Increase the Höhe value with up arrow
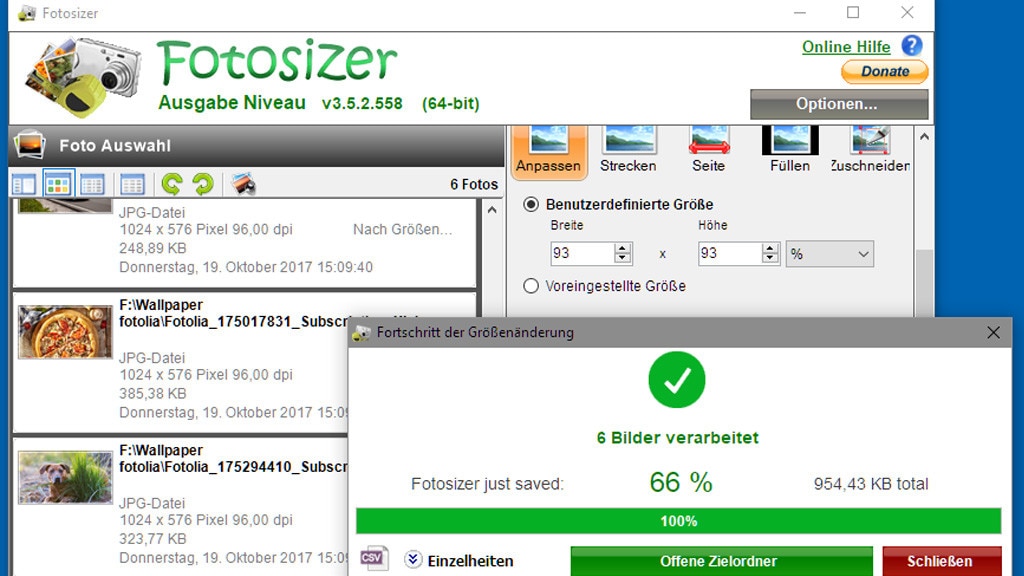The image size is (1024, 576). click(771, 248)
